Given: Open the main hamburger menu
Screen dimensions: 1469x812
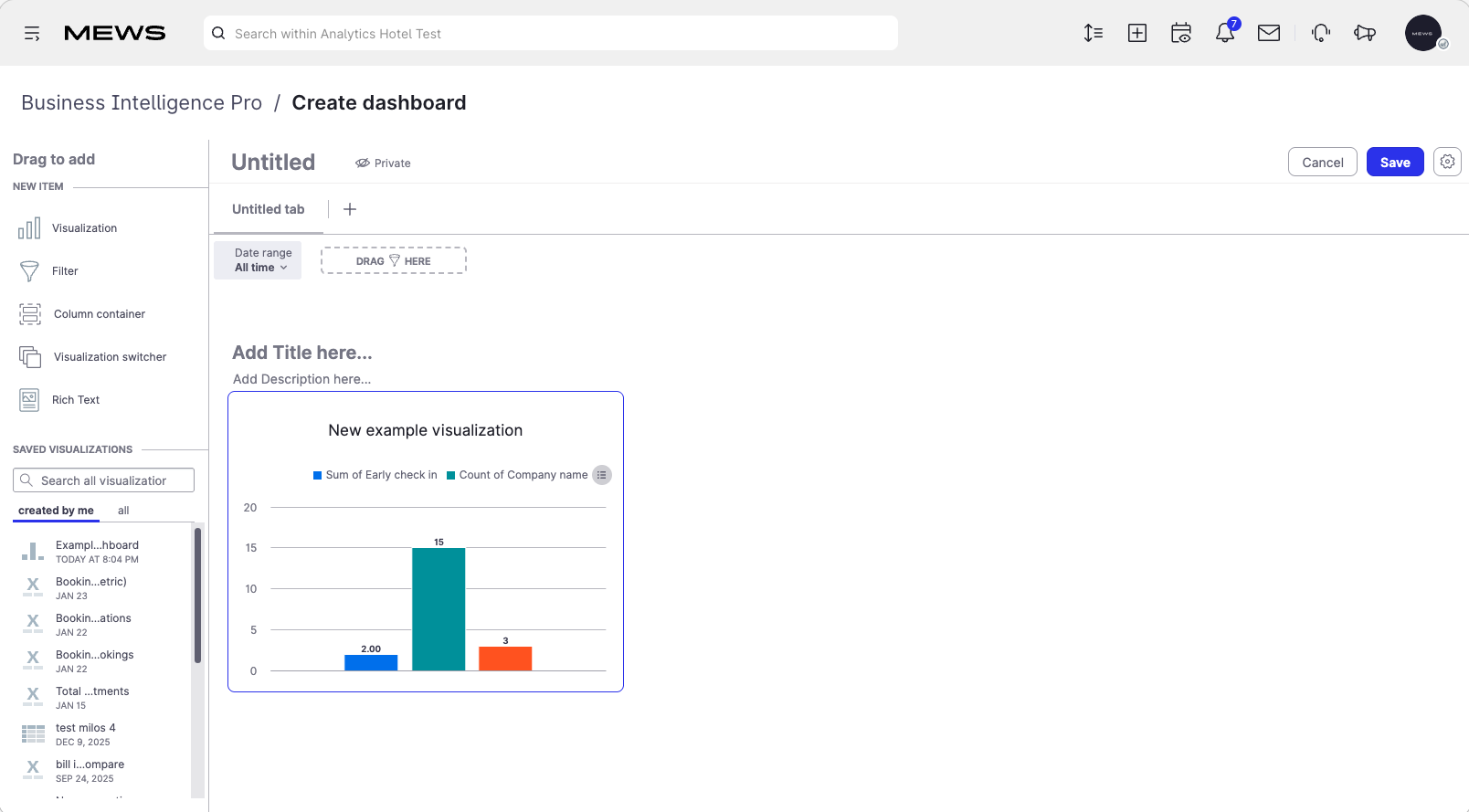Looking at the screenshot, I should tap(32, 34).
